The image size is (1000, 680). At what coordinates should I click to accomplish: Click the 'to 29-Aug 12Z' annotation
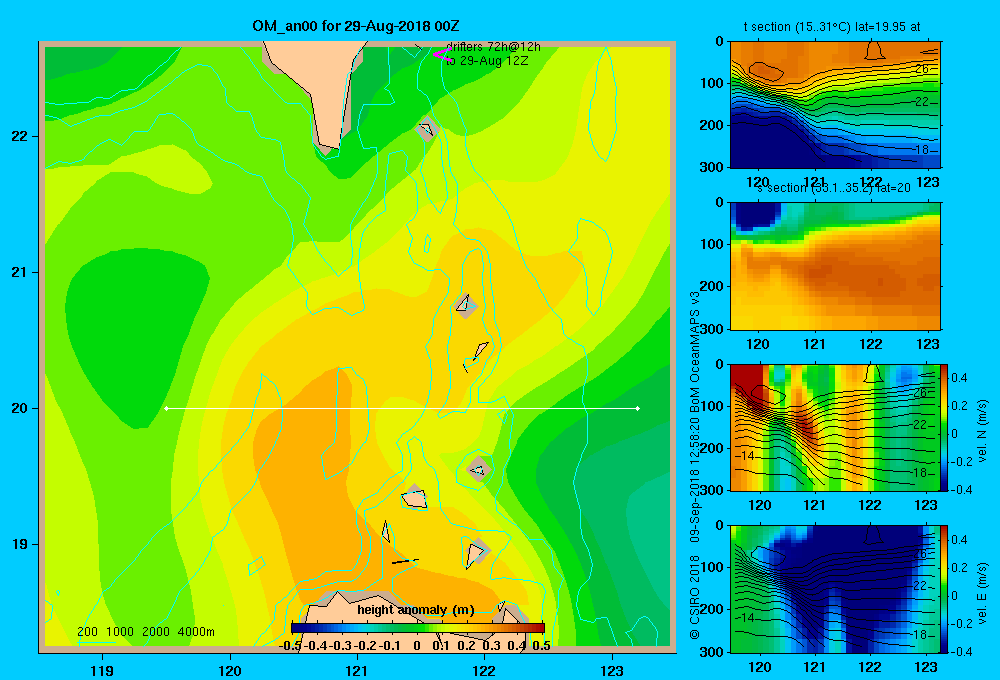click(487, 61)
